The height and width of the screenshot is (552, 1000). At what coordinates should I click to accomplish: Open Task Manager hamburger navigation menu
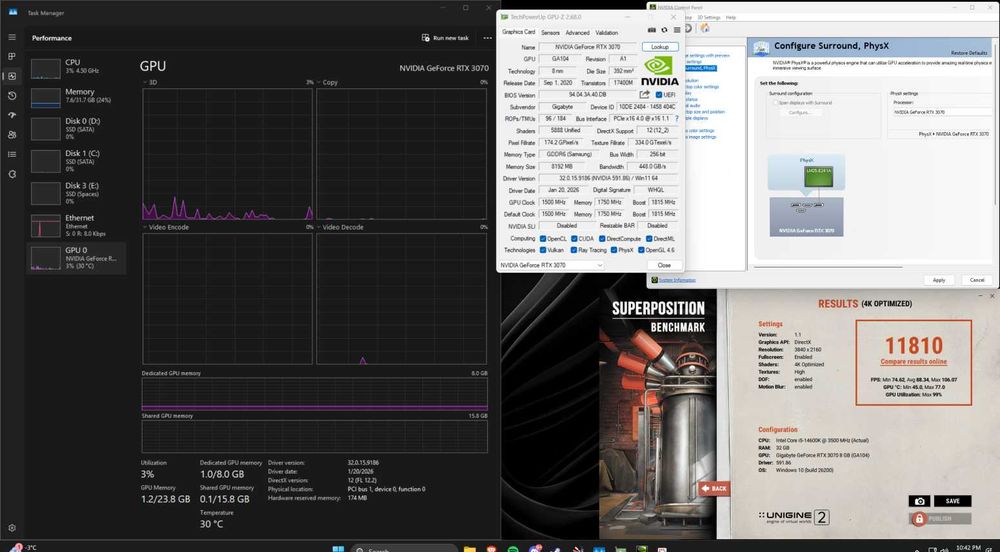click(12, 37)
